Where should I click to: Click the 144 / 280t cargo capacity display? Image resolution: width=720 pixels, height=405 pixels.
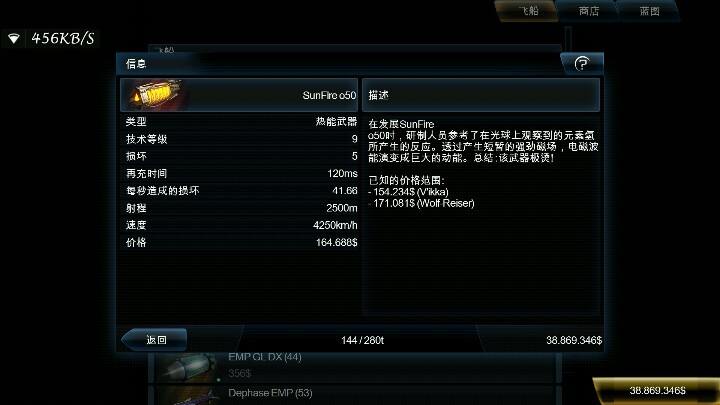click(362, 340)
